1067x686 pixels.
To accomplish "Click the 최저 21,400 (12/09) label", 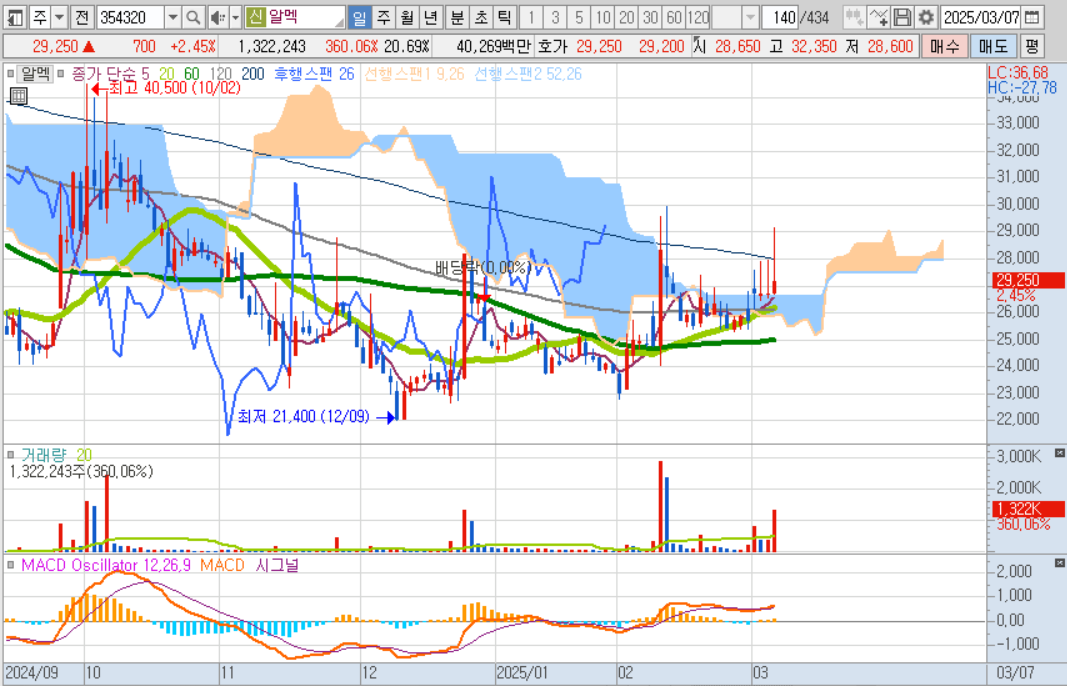I will coord(303,416).
